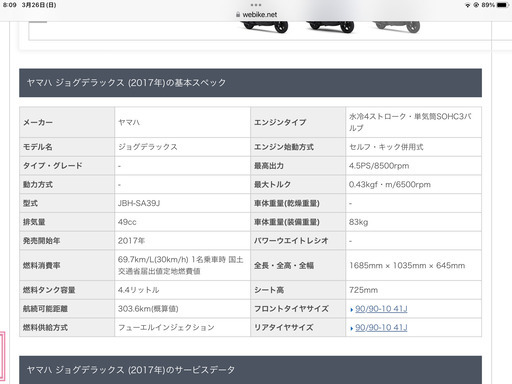This screenshot has width=512, height=384.
Task: Select the フューエルインジェクション value
Action: pos(166,328)
